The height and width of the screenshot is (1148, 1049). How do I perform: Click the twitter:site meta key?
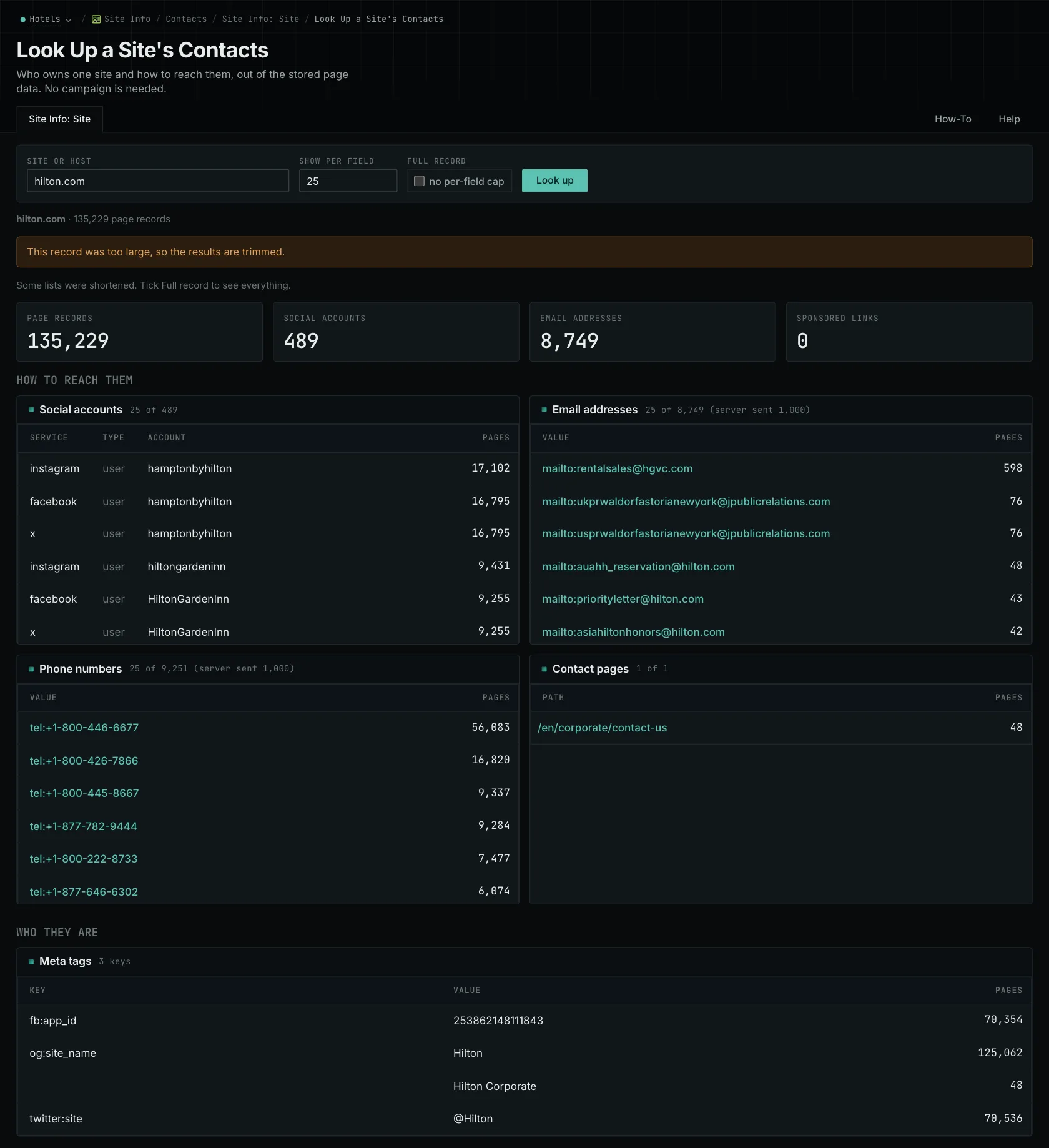coord(56,1119)
